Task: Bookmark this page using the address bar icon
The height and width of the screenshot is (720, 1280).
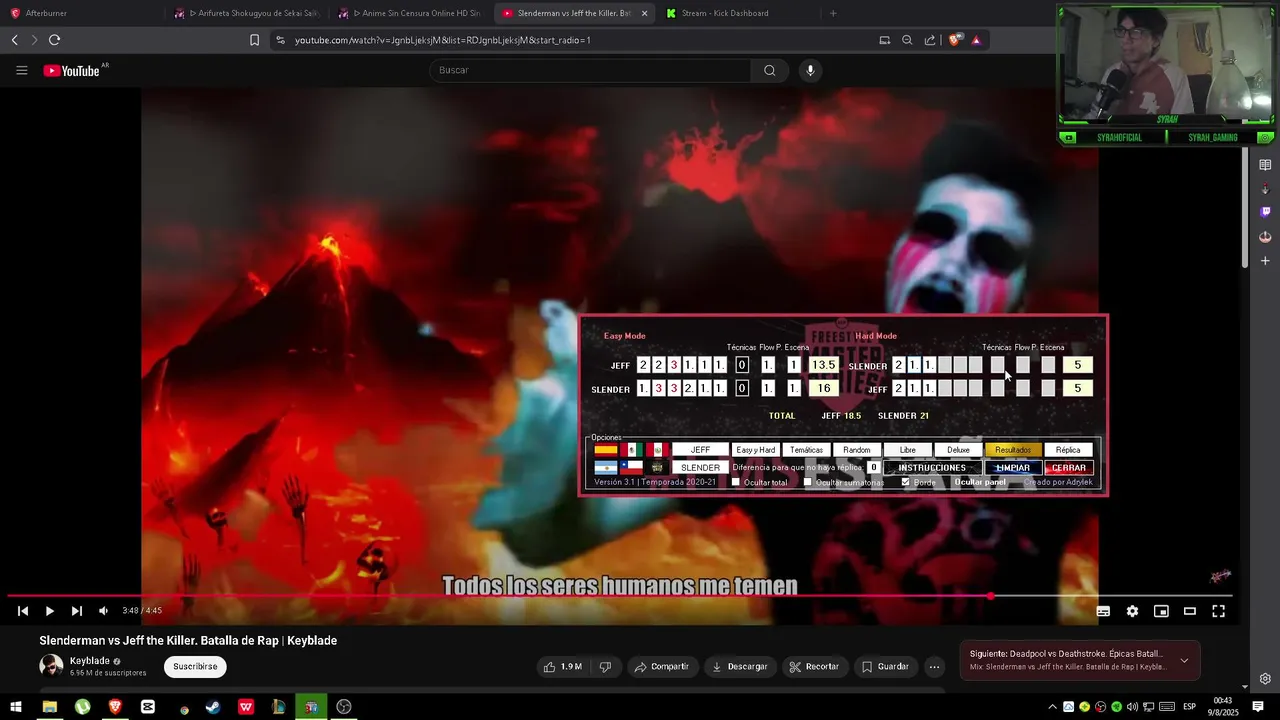Action: click(254, 40)
